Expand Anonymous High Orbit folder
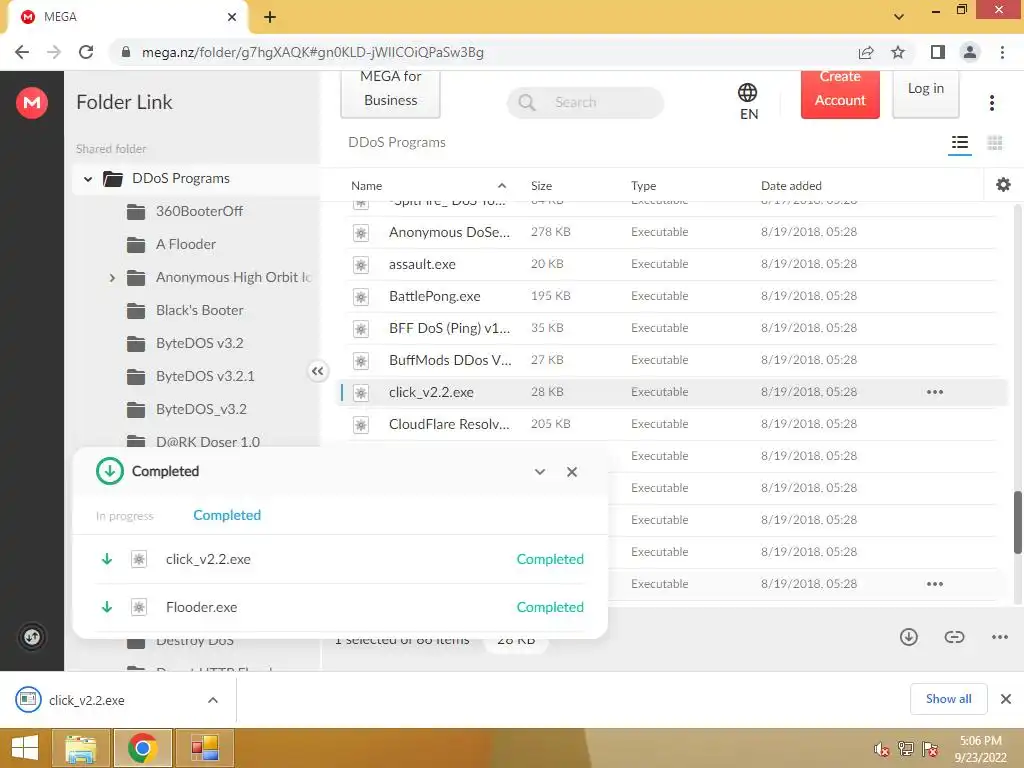The height and width of the screenshot is (768, 1024). tap(112, 278)
